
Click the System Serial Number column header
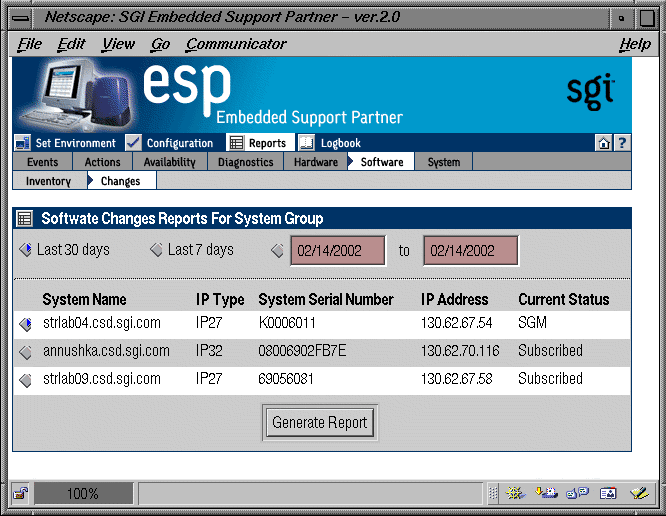(326, 299)
